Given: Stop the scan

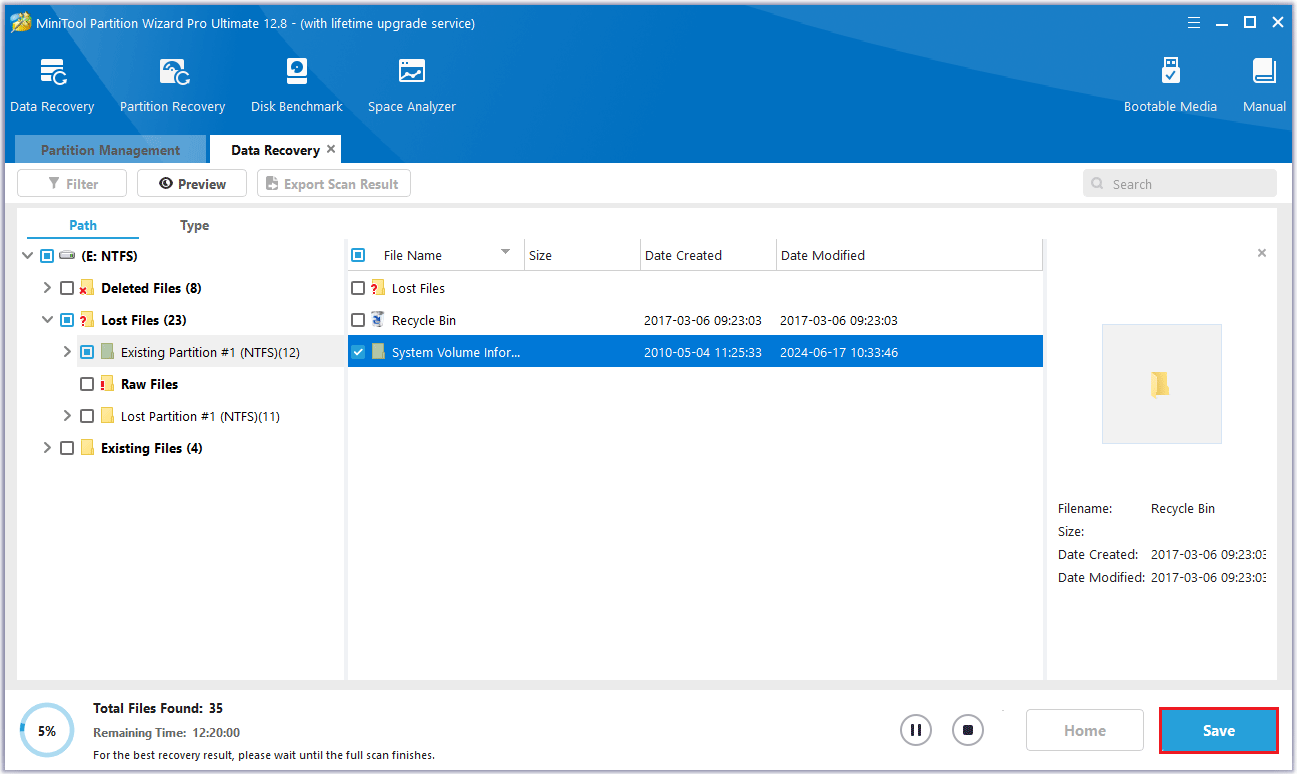Looking at the screenshot, I should pyautogui.click(x=968, y=730).
